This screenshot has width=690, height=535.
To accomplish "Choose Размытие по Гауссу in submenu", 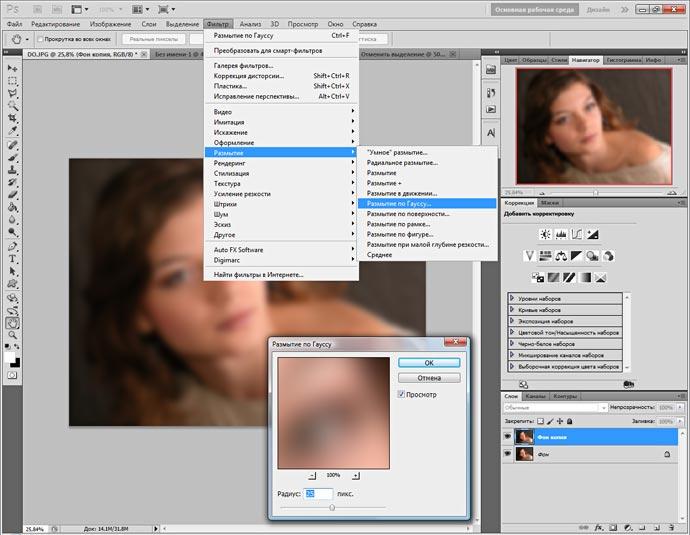I will [427, 204].
